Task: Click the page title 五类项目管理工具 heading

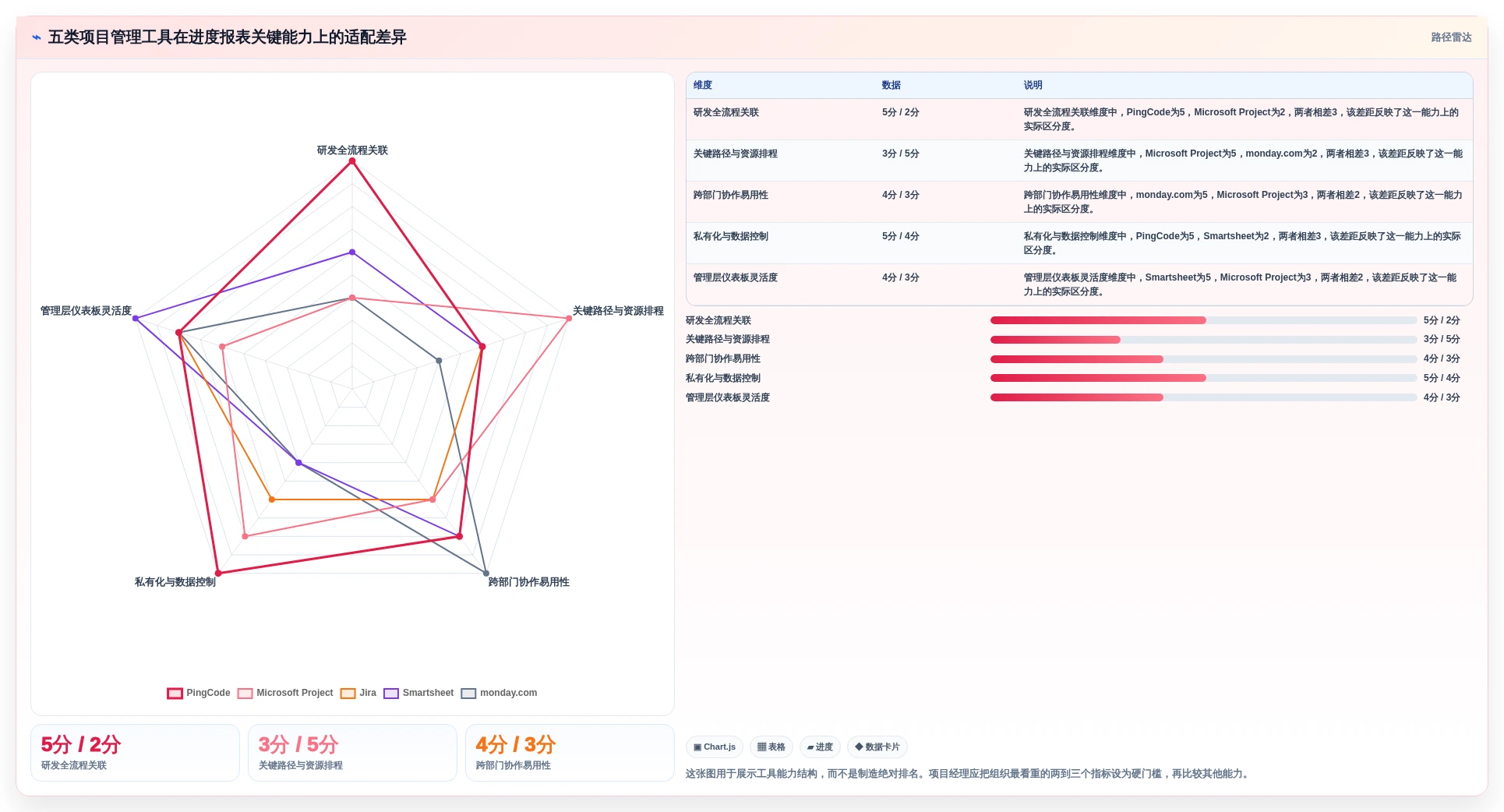Action: click(228, 37)
